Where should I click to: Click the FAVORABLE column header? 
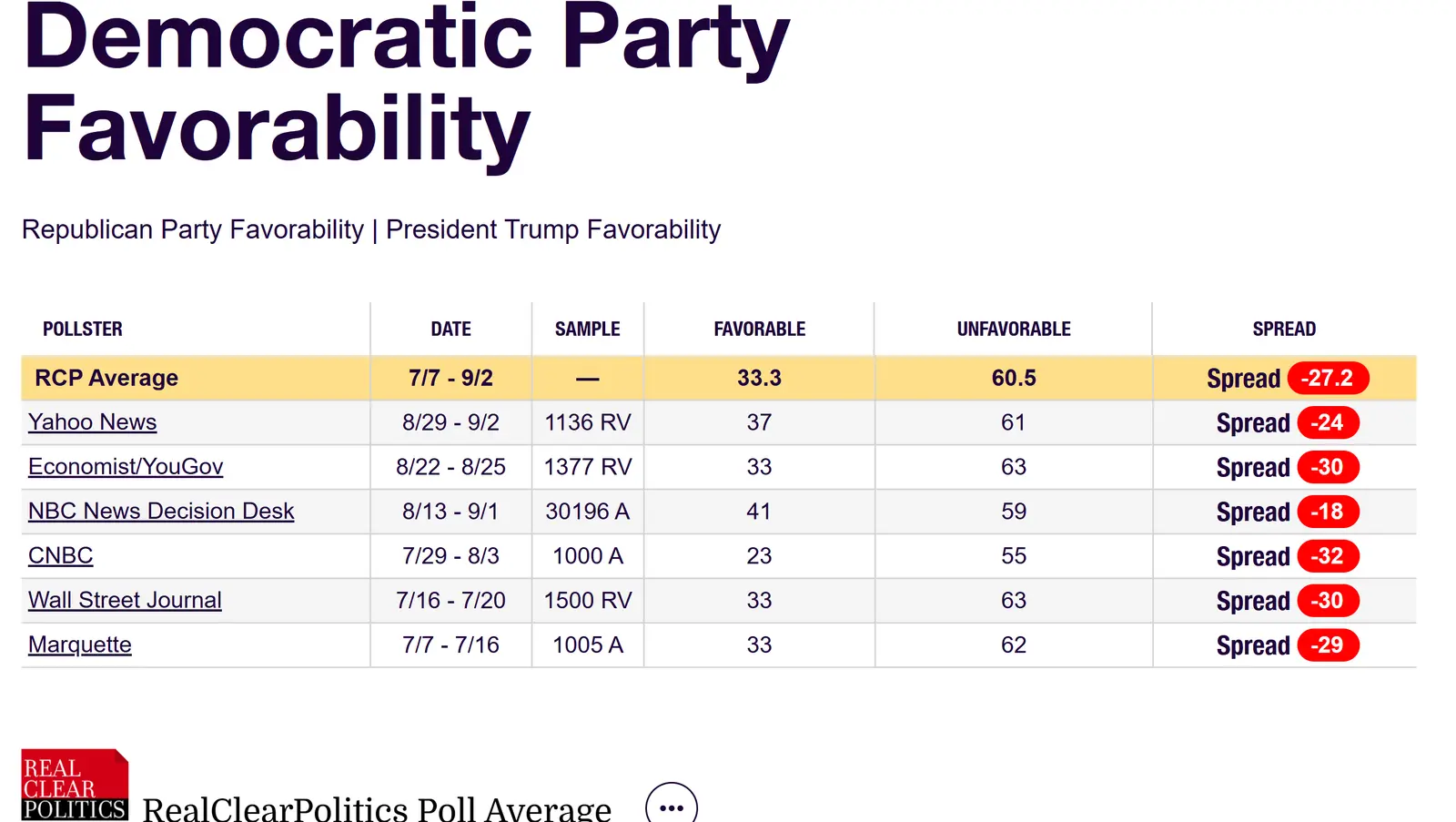click(x=760, y=330)
